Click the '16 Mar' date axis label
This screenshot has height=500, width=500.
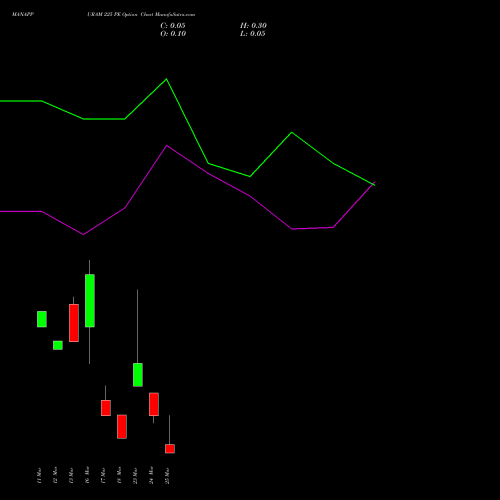click(x=87, y=476)
